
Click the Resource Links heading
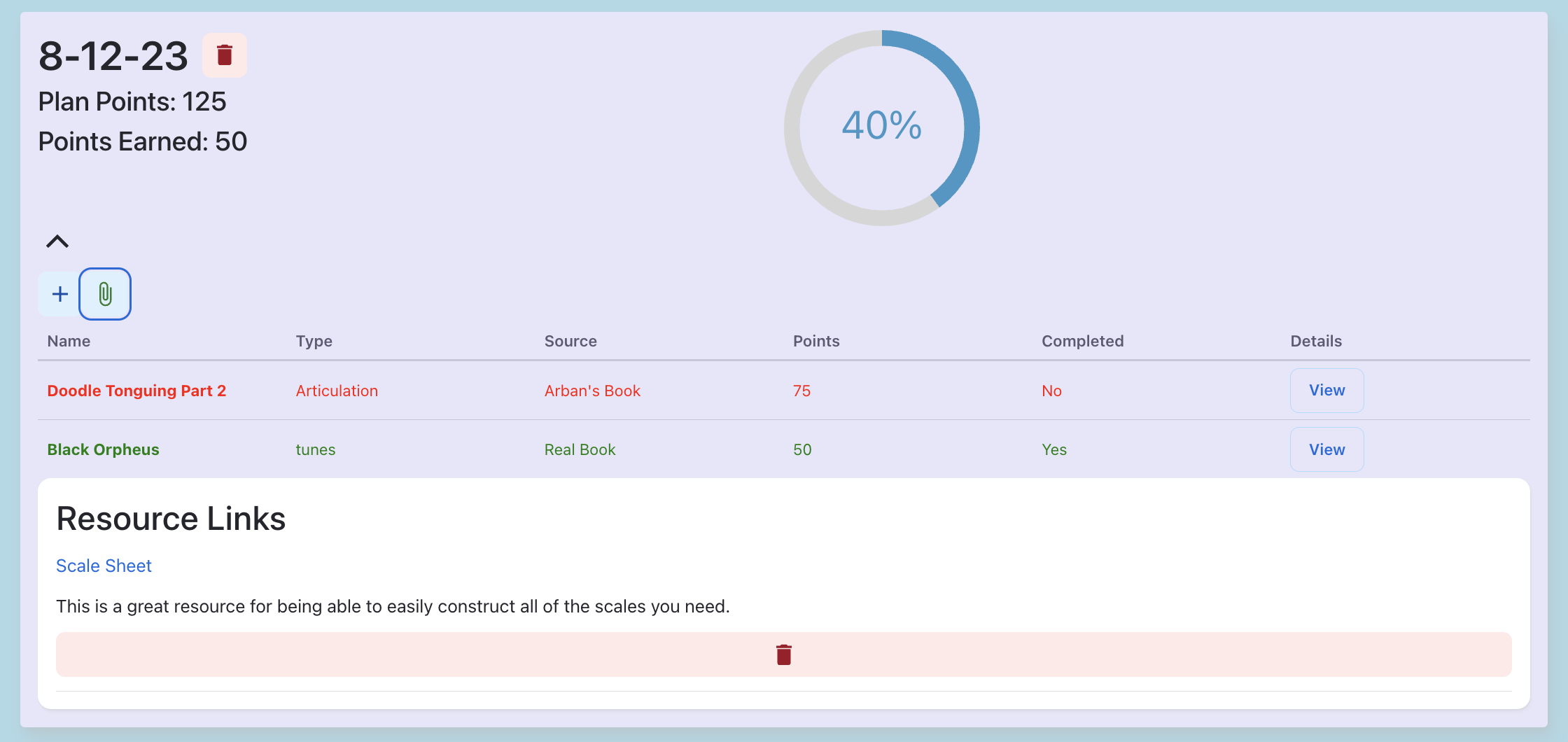pos(171,519)
